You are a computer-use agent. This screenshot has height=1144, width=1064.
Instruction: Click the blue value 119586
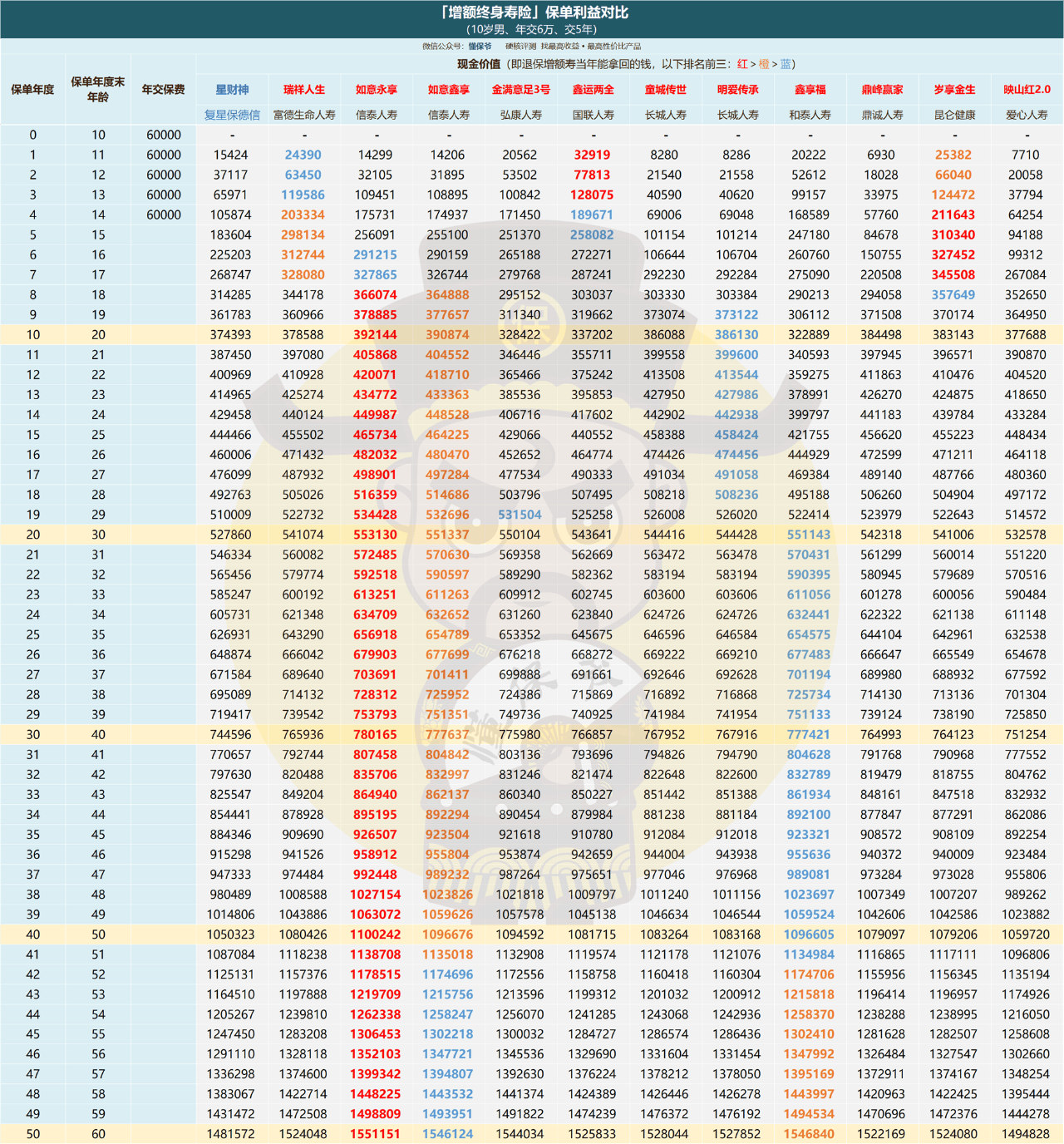pos(303,195)
